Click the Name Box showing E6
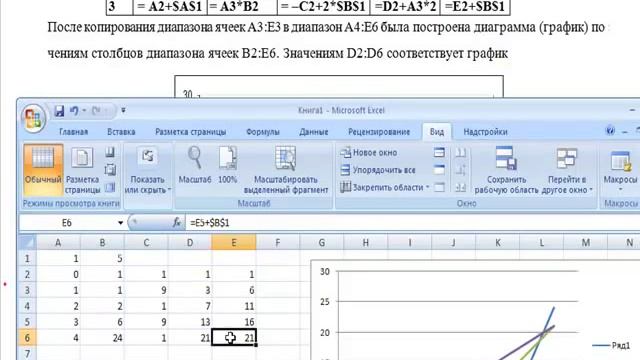Image resolution: width=640 pixels, height=360 pixels. click(67, 223)
